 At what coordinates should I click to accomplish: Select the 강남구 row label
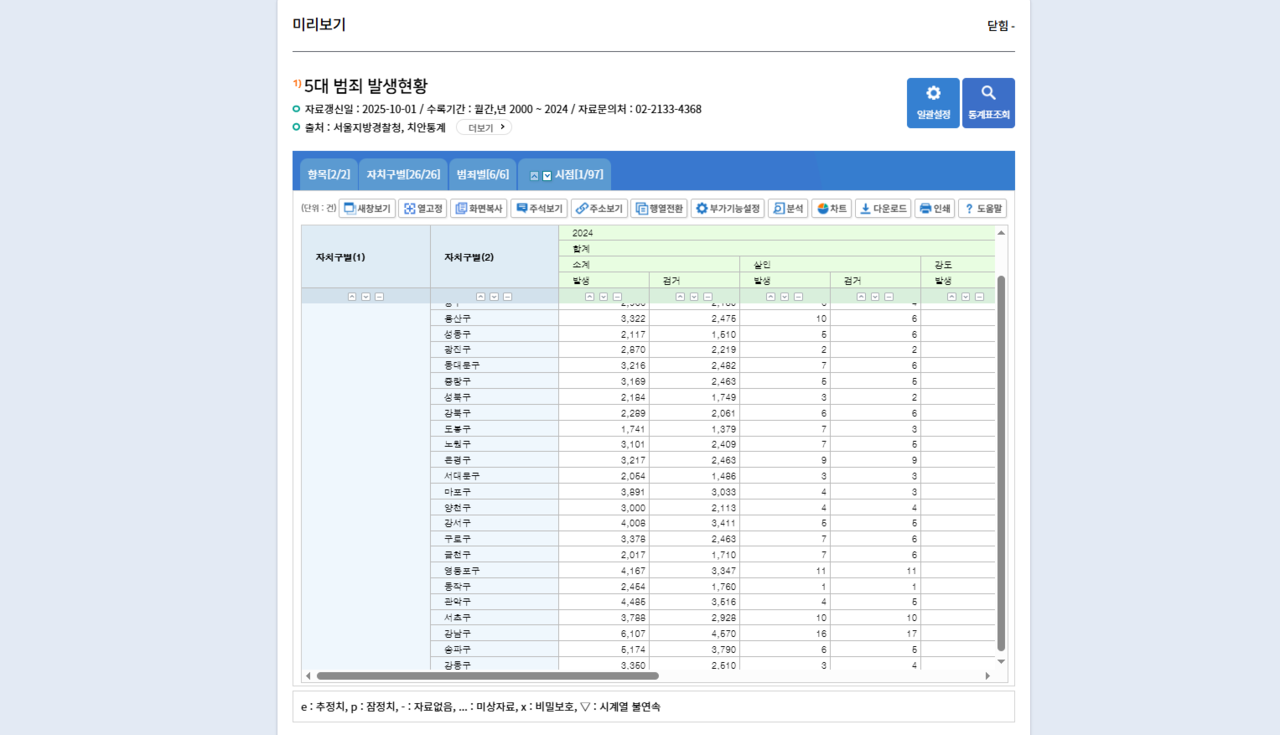(x=494, y=633)
